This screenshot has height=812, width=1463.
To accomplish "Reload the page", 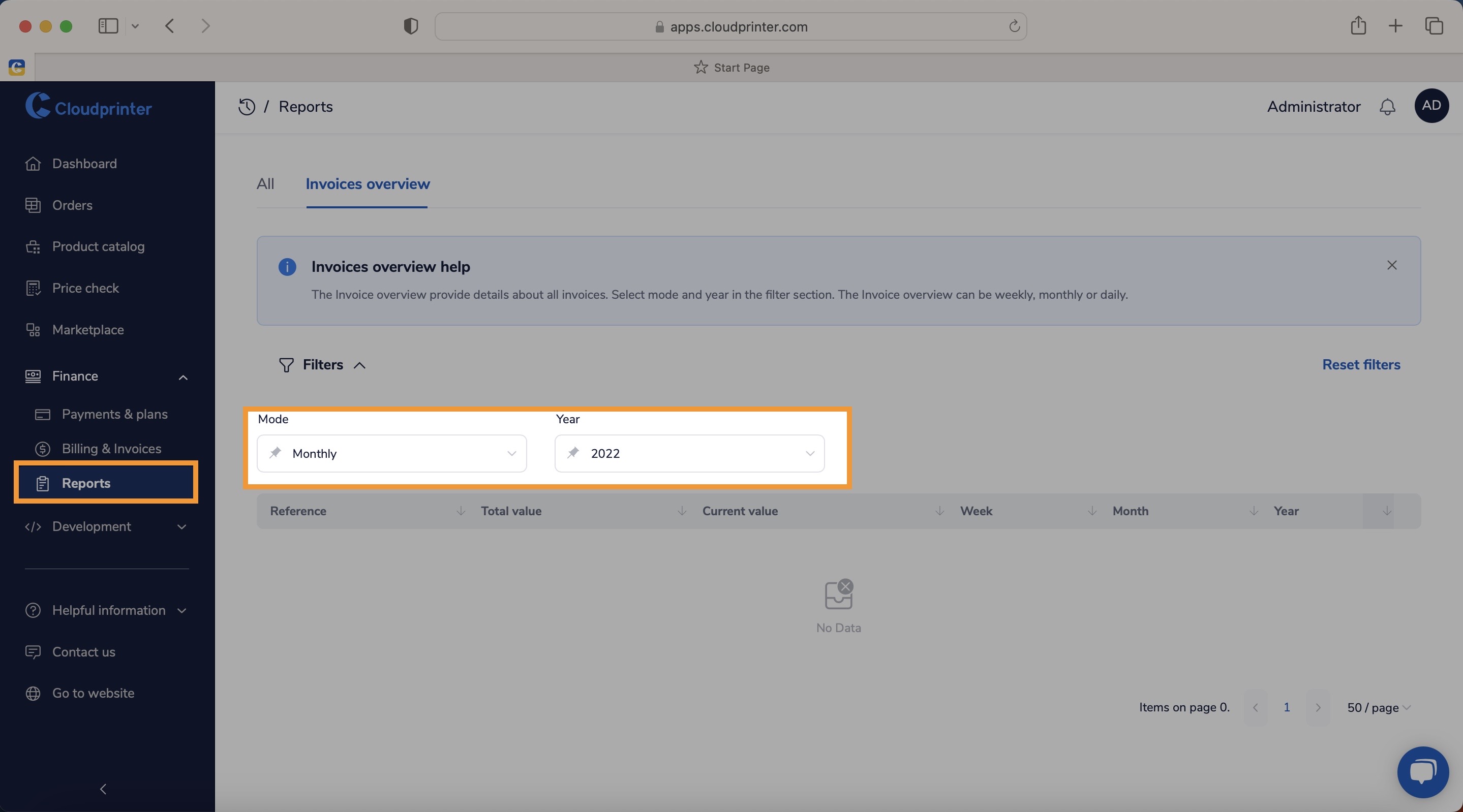I will tap(1014, 26).
